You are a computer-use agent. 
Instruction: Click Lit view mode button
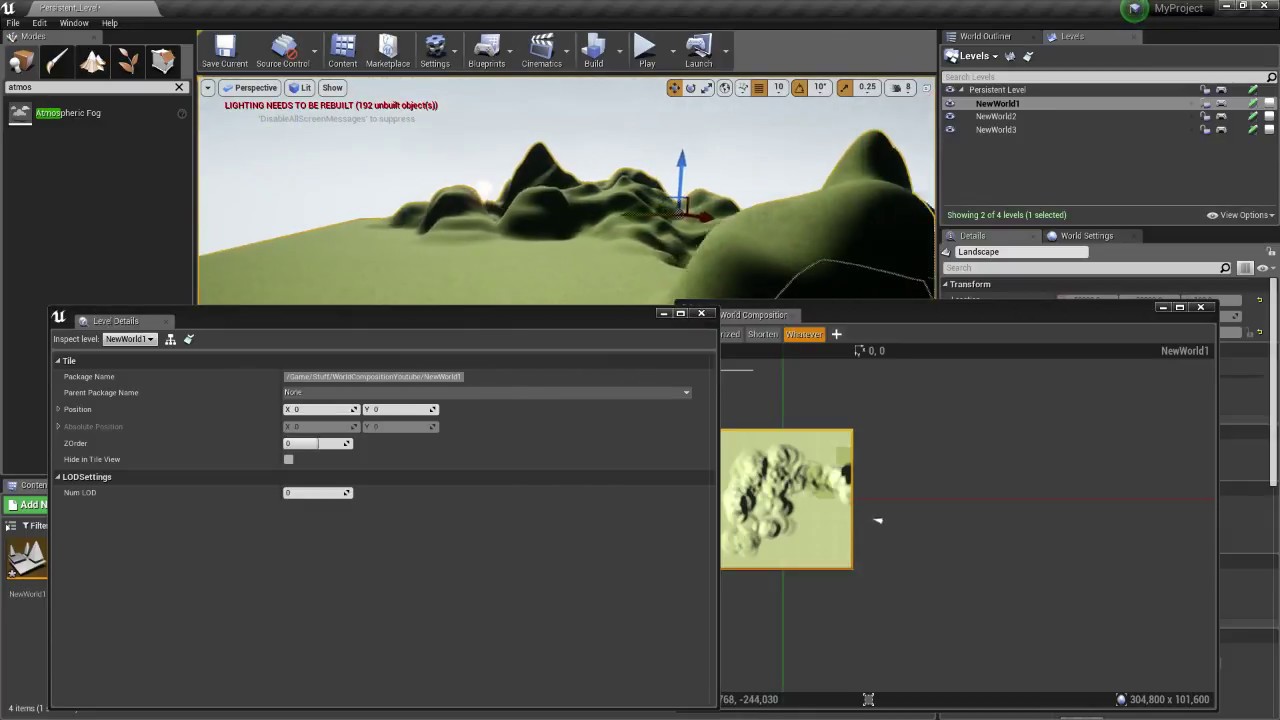[x=300, y=88]
